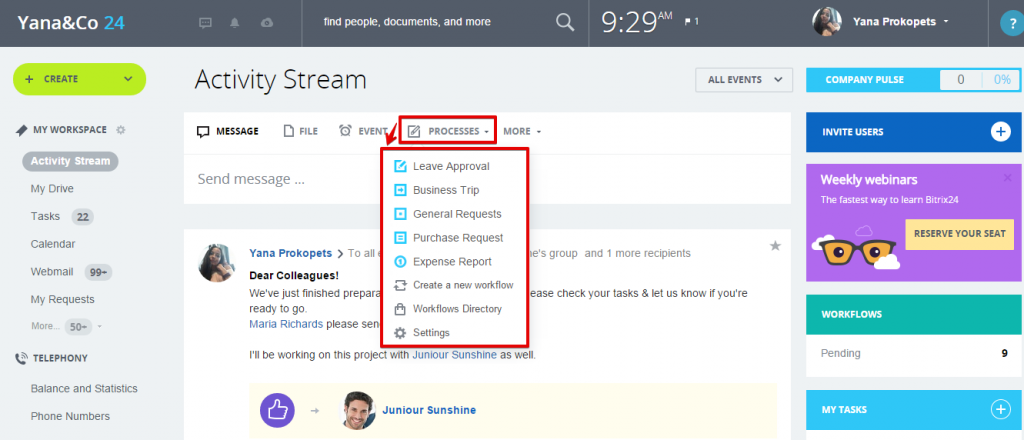Open the help question mark button
This screenshot has height=440, width=1024.
coord(1012,24)
